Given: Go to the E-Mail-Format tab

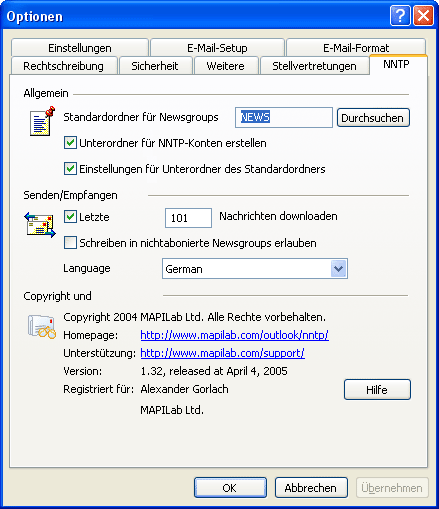Looking at the screenshot, I should click(356, 48).
